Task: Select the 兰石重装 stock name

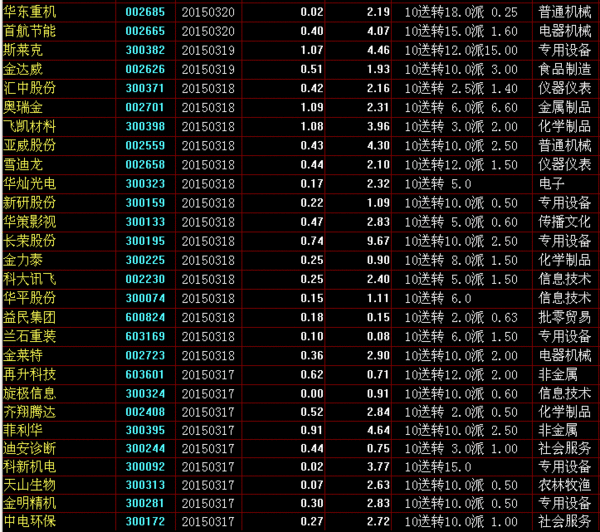Action: [30, 335]
